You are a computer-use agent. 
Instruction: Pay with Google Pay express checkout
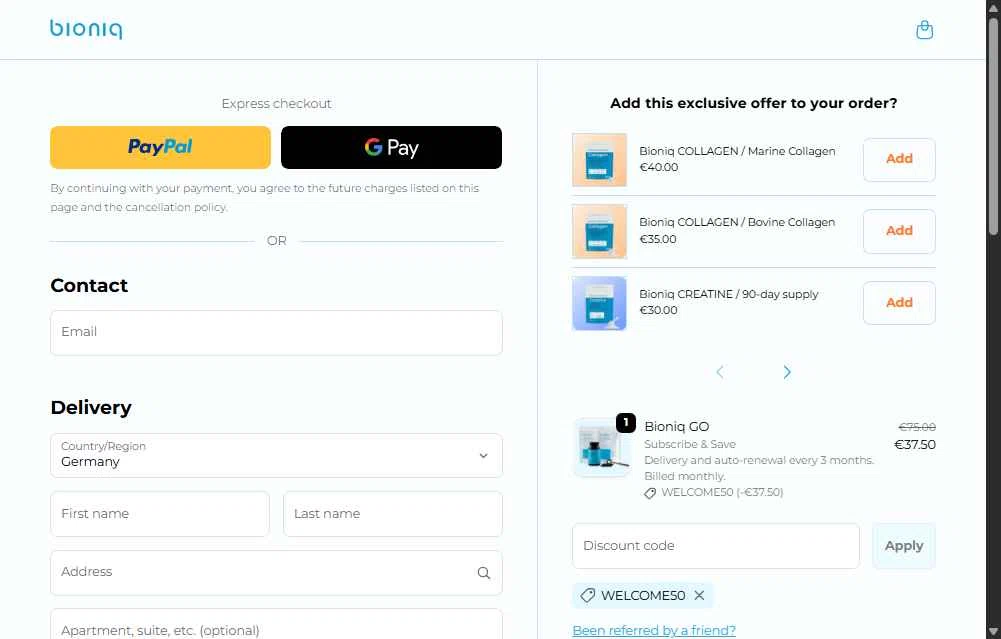391,147
